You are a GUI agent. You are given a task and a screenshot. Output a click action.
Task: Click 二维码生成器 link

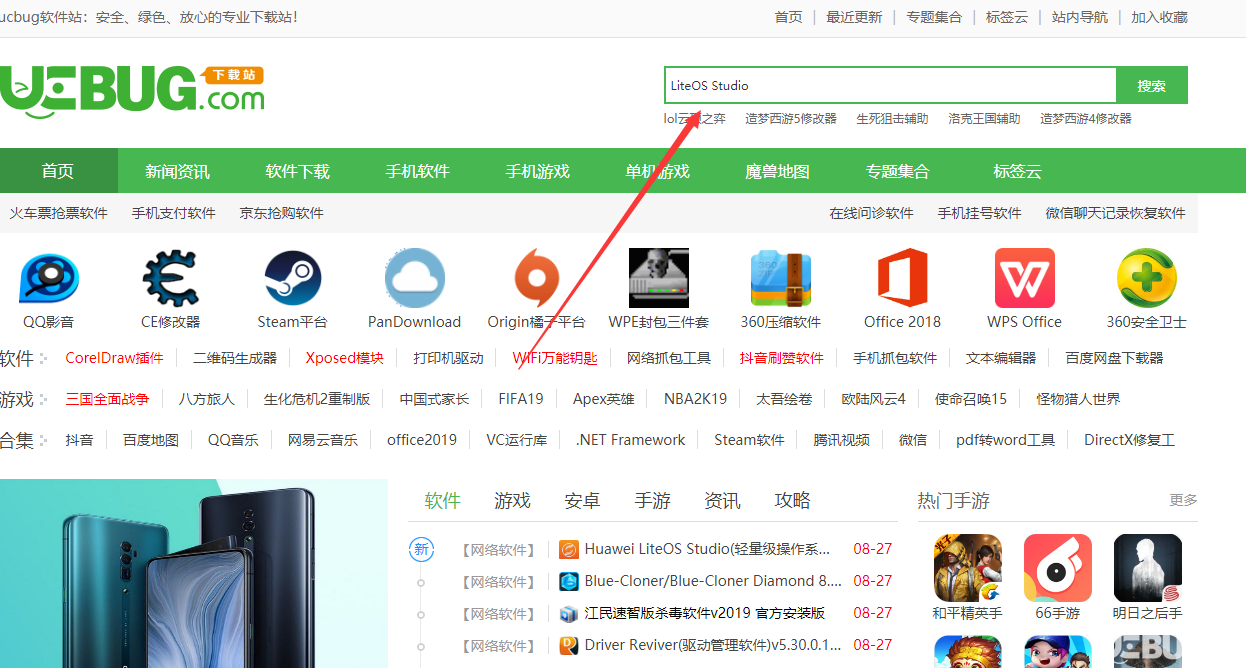pos(235,358)
